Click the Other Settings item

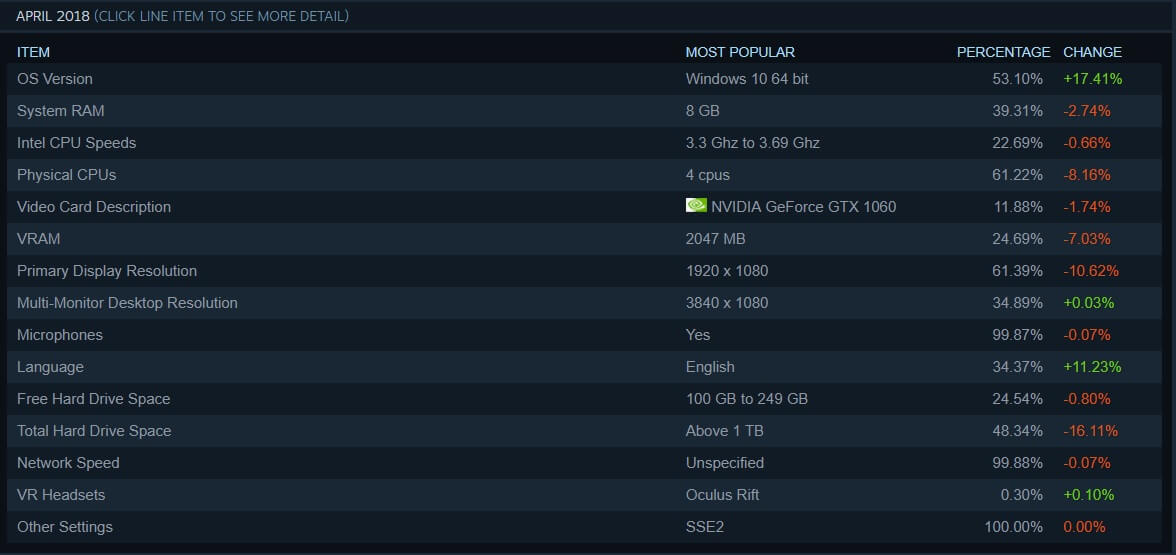click(65, 527)
